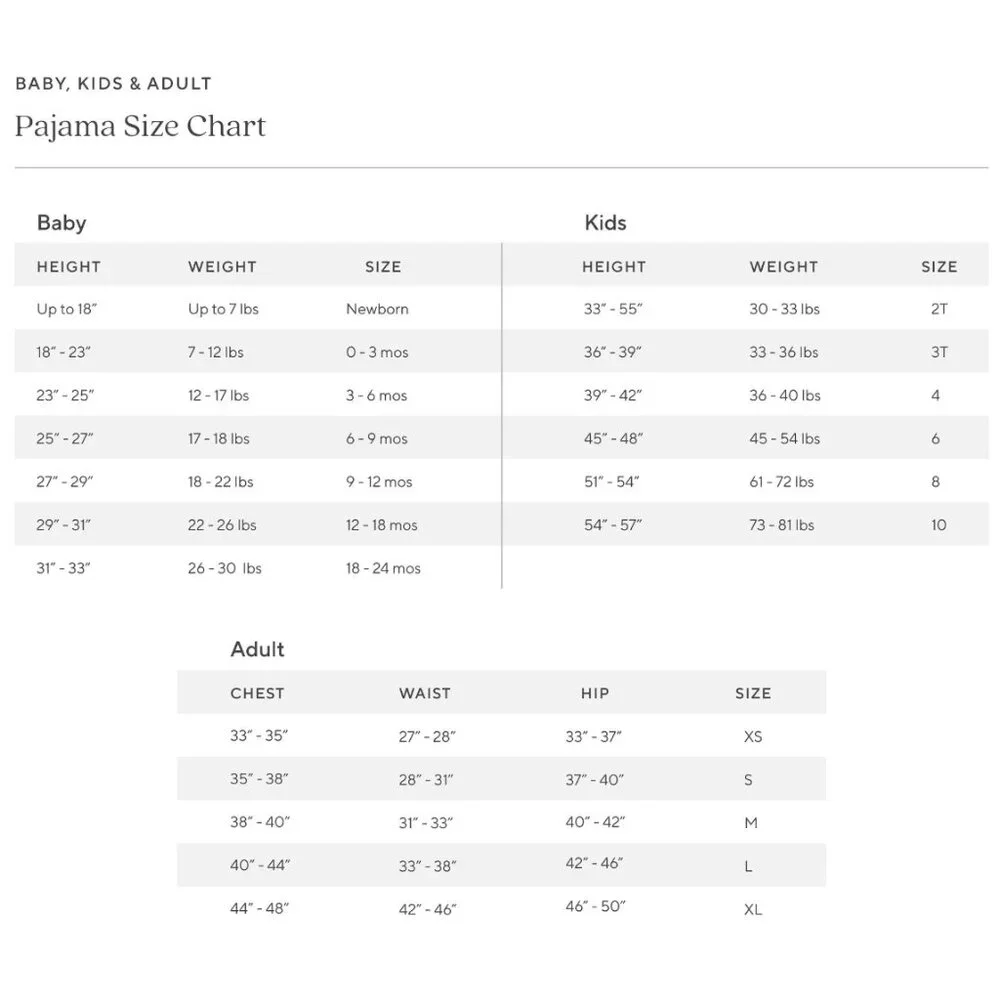
Task: Click the XL size in Adult table
Action: click(753, 909)
